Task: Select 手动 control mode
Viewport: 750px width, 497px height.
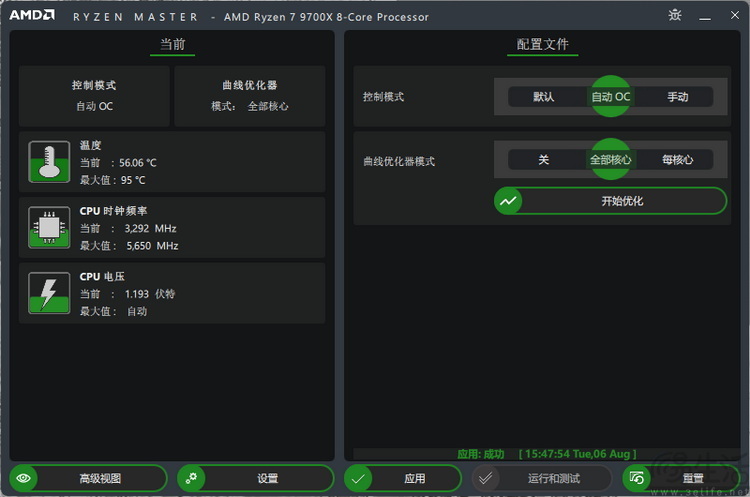Action: coord(677,97)
